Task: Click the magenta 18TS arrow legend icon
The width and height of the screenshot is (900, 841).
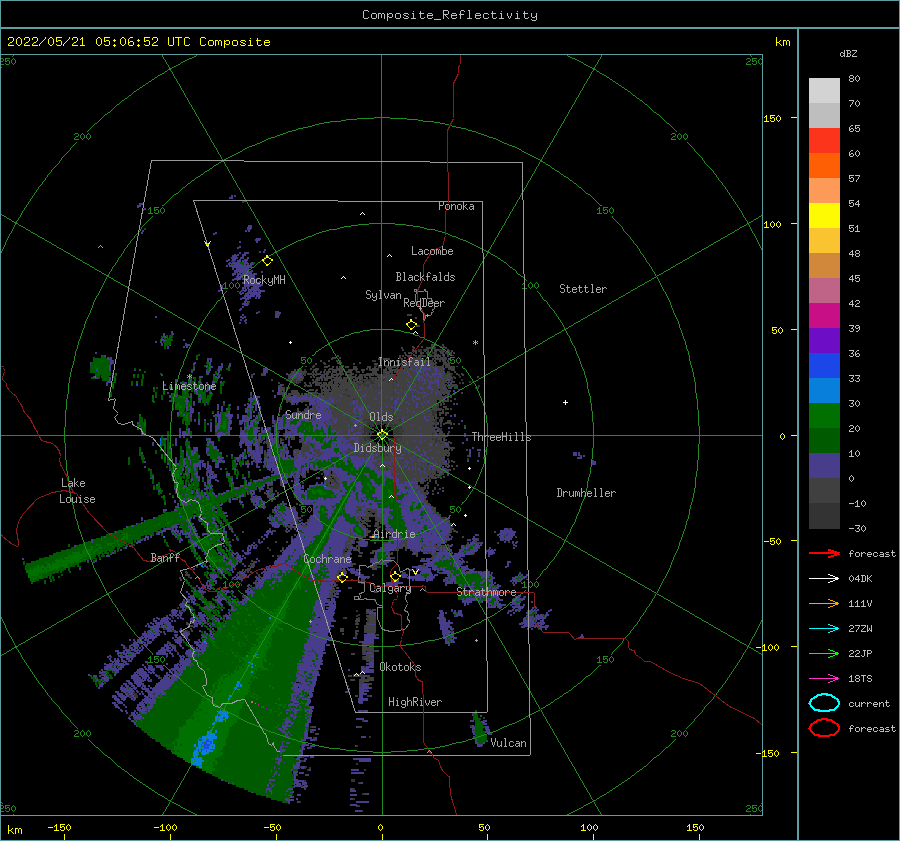Action: tap(824, 679)
